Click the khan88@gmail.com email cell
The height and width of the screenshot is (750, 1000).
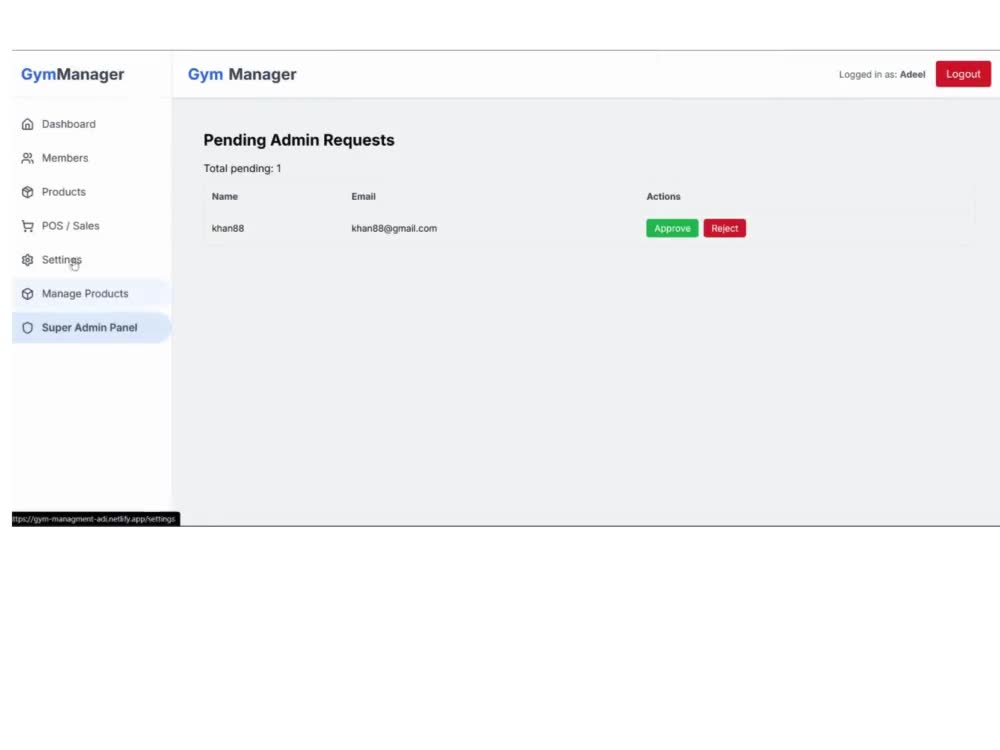pos(394,228)
